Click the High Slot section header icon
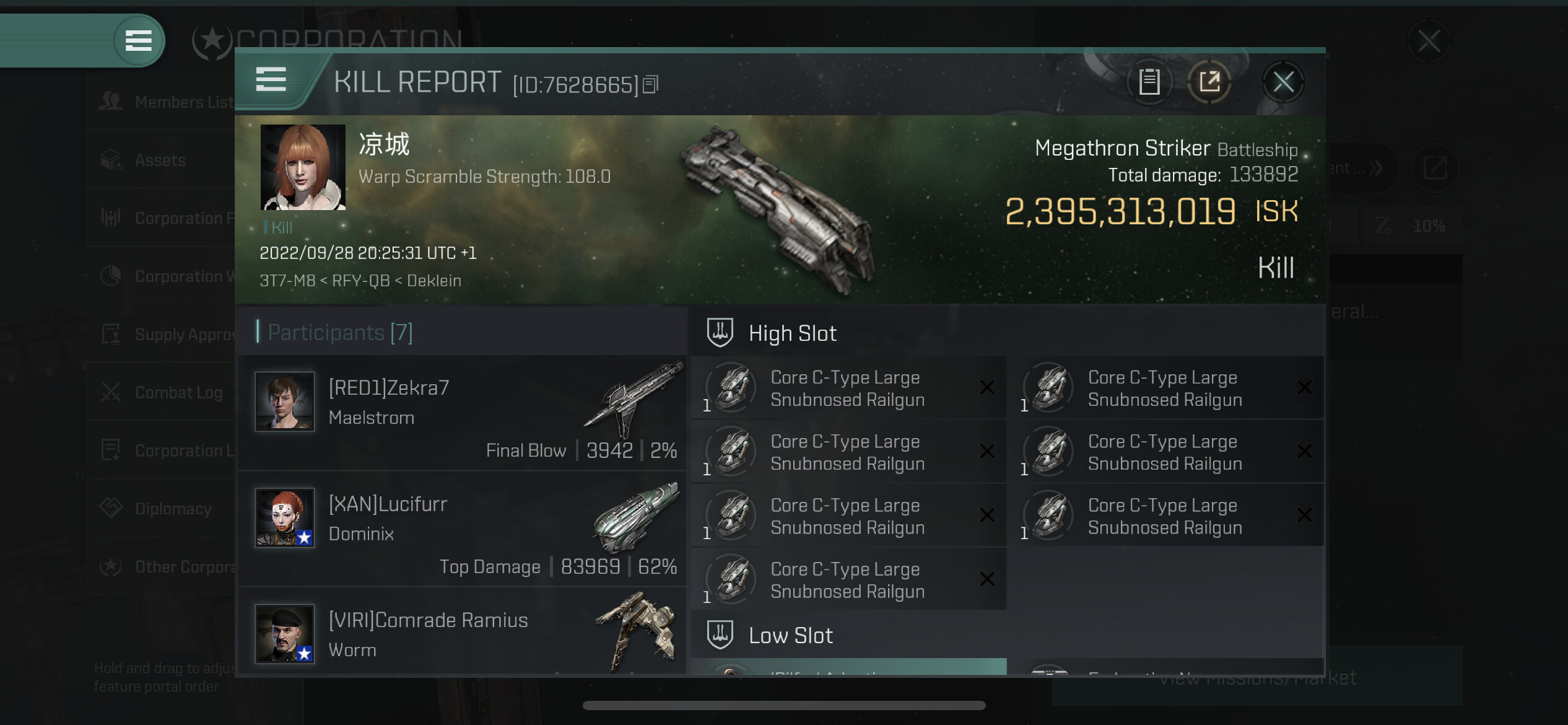The height and width of the screenshot is (725, 1568). 720,333
